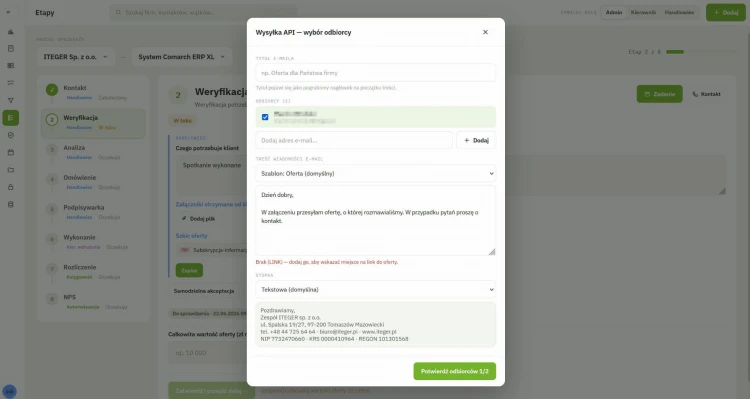Click the Kontakt phone button
Viewport: 750px width, 399px height.
click(706, 94)
